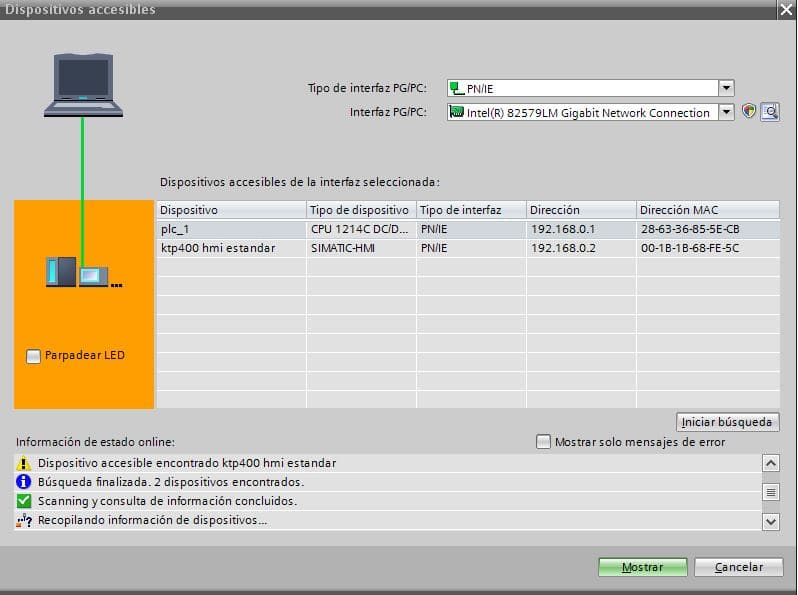Select the plc_1 device row

231,229
